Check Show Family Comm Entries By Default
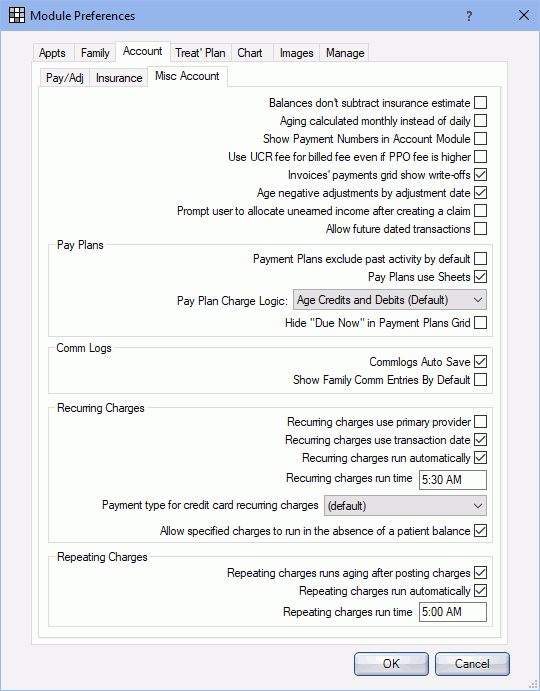 pyautogui.click(x=480, y=379)
